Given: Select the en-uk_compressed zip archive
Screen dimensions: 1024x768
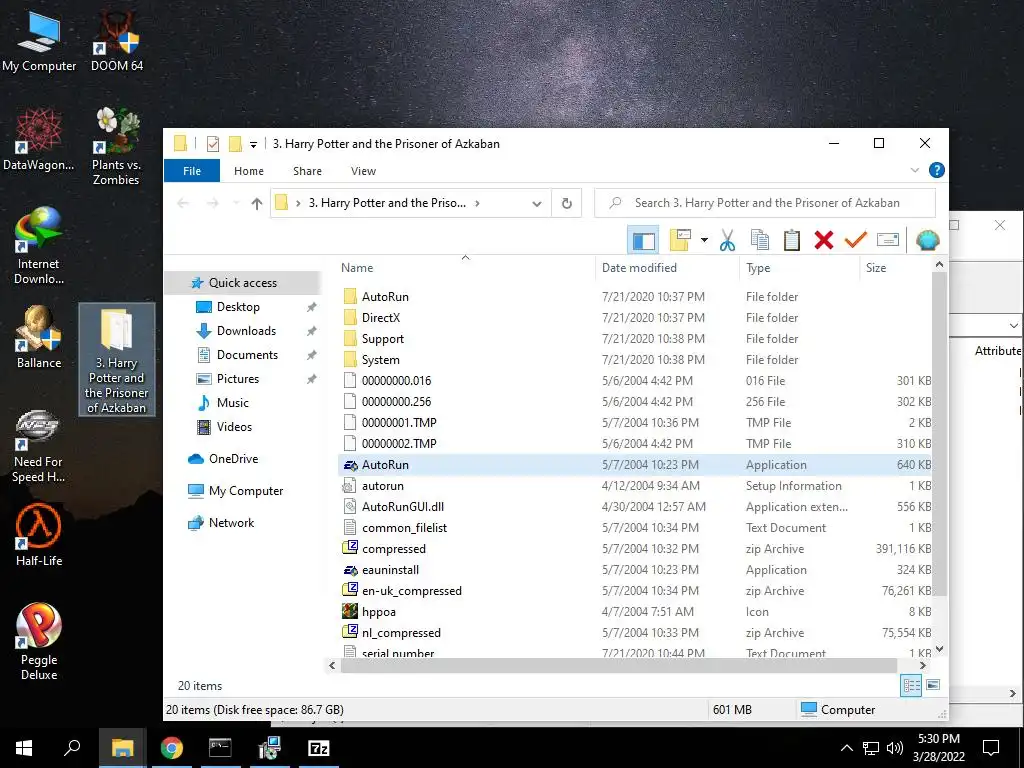Looking at the screenshot, I should click(635, 591).
